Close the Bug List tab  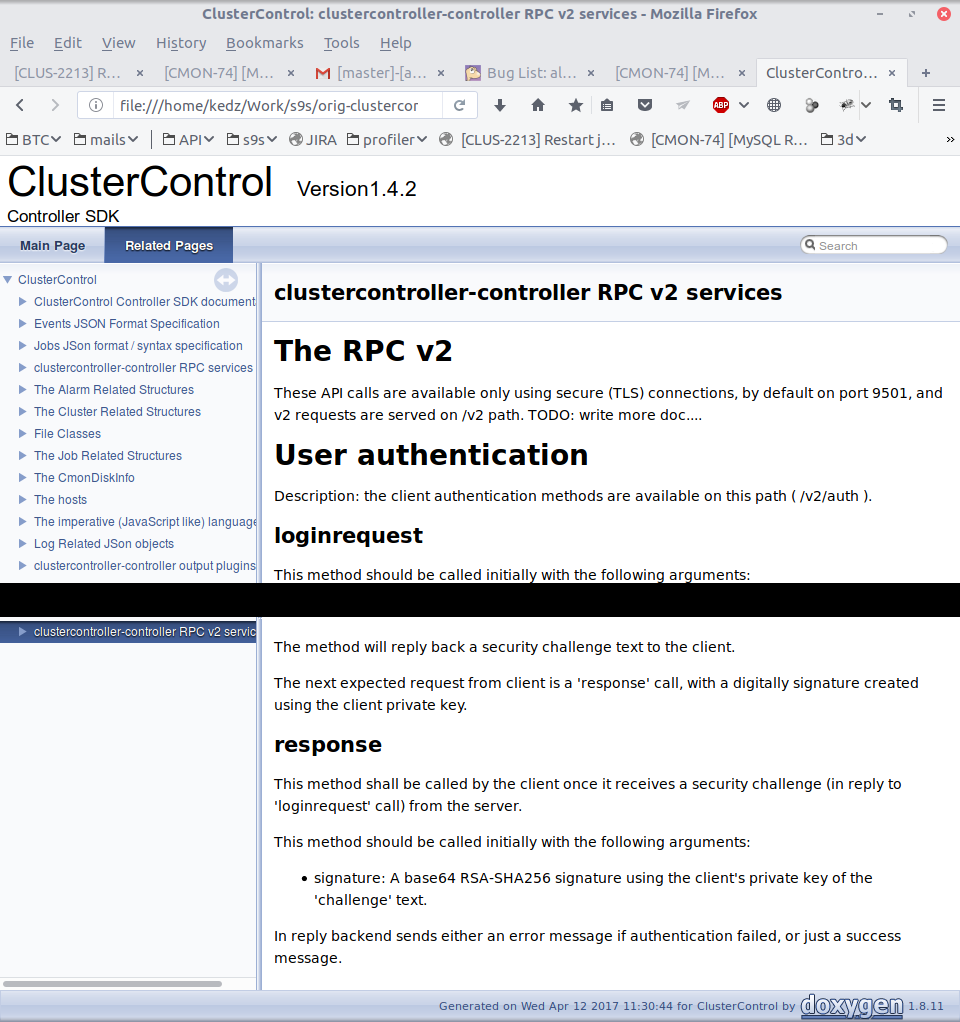(x=591, y=73)
